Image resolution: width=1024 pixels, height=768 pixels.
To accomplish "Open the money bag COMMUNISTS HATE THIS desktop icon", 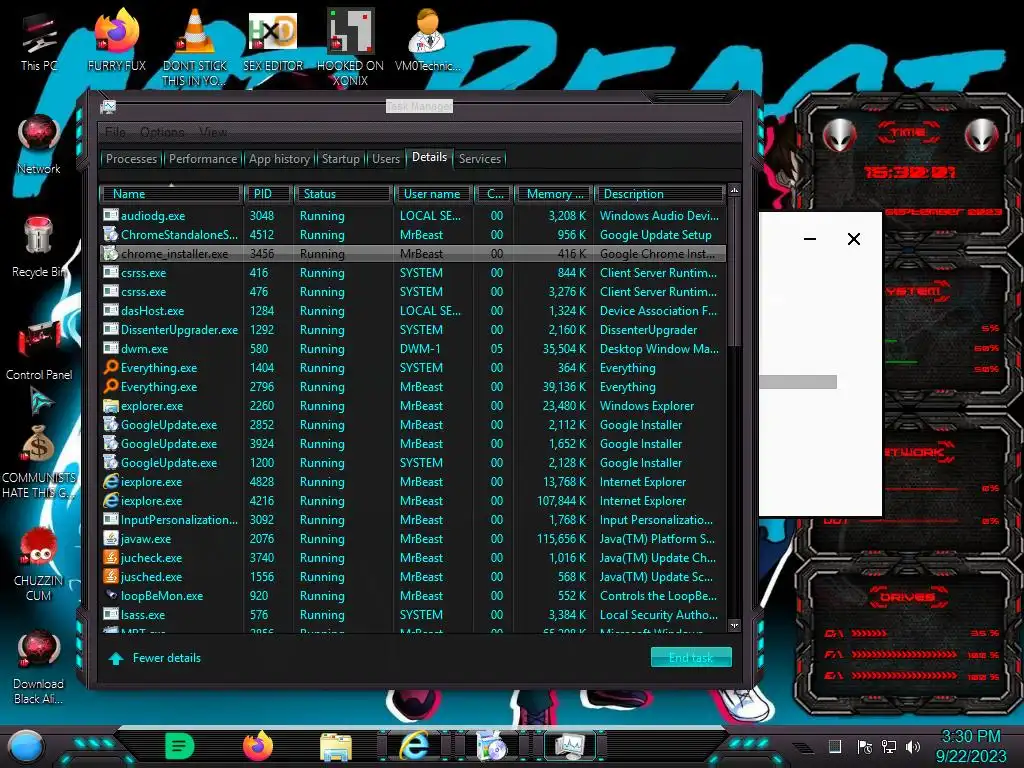I will click(39, 461).
